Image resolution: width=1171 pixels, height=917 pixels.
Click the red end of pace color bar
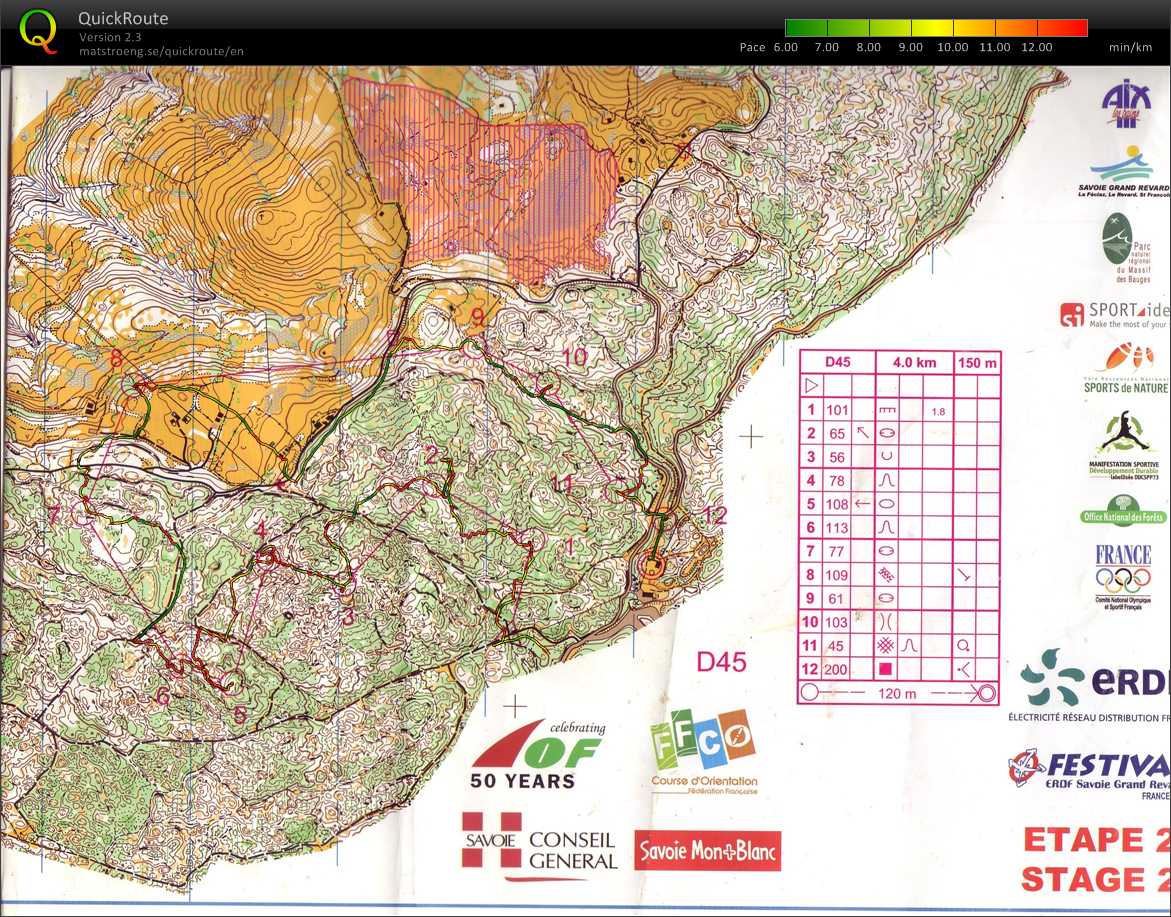[1075, 28]
